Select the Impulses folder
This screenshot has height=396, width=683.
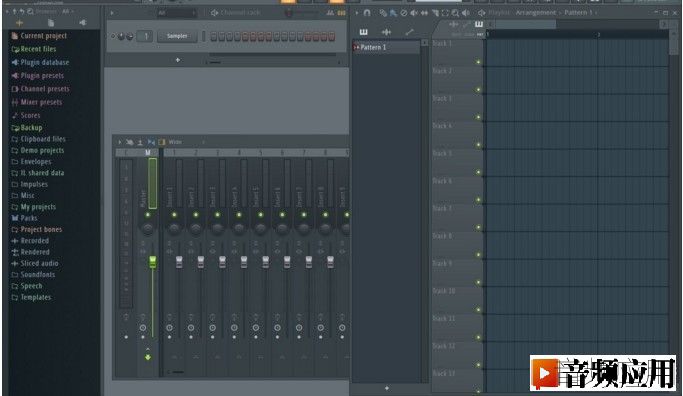(30, 184)
